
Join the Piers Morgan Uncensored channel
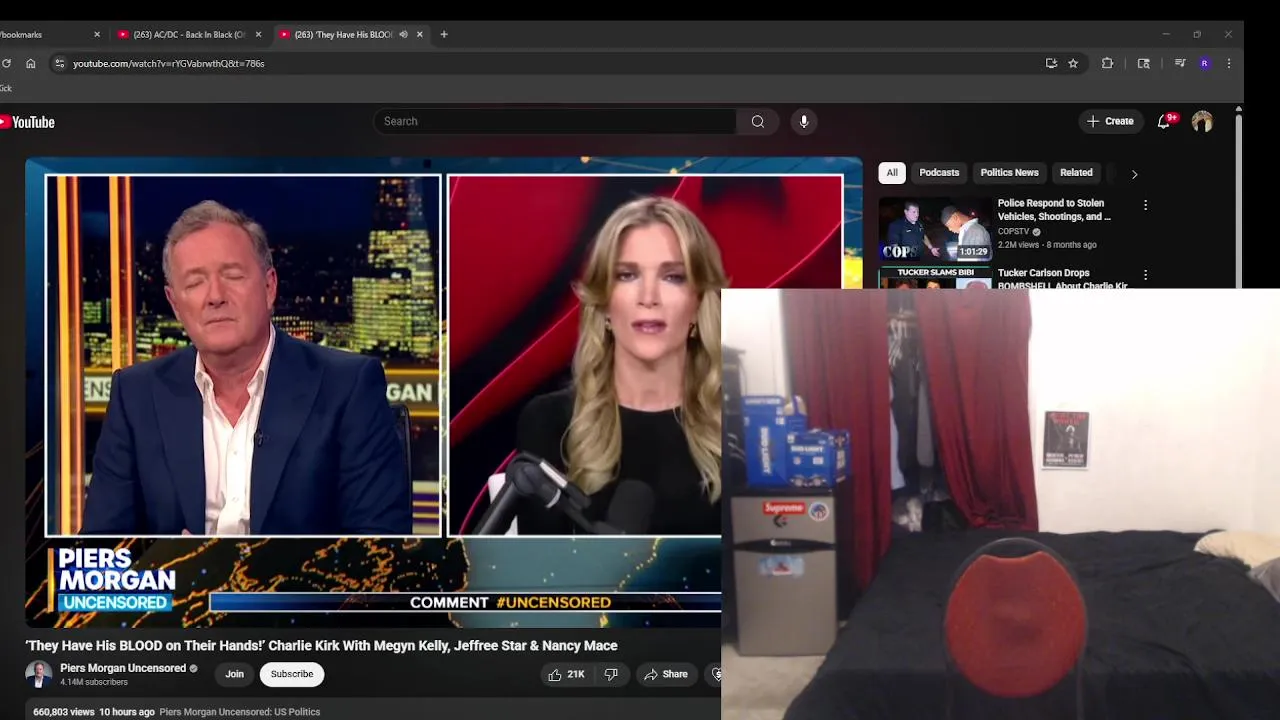pos(234,675)
